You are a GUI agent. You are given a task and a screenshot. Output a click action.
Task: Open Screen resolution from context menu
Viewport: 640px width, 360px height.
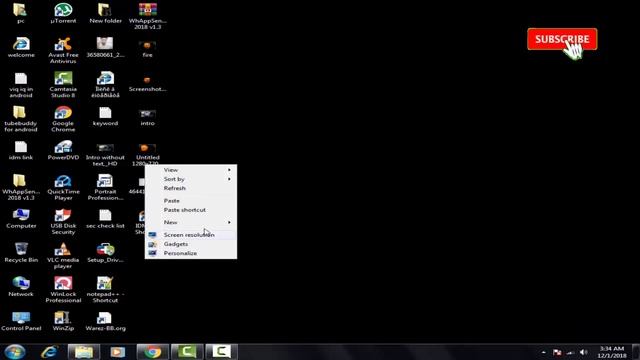tap(191, 235)
